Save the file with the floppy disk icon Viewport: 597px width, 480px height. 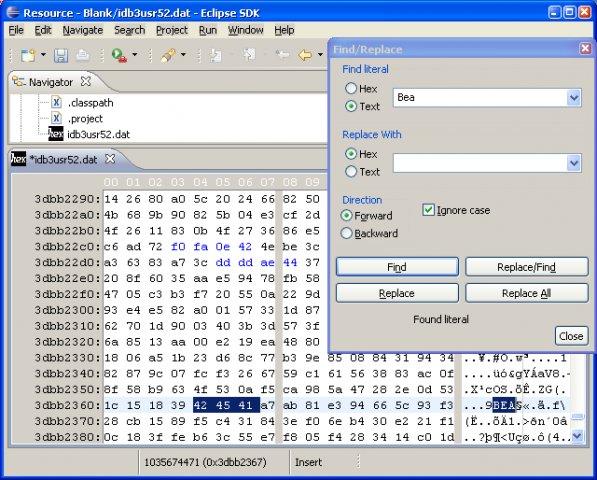pos(61,56)
